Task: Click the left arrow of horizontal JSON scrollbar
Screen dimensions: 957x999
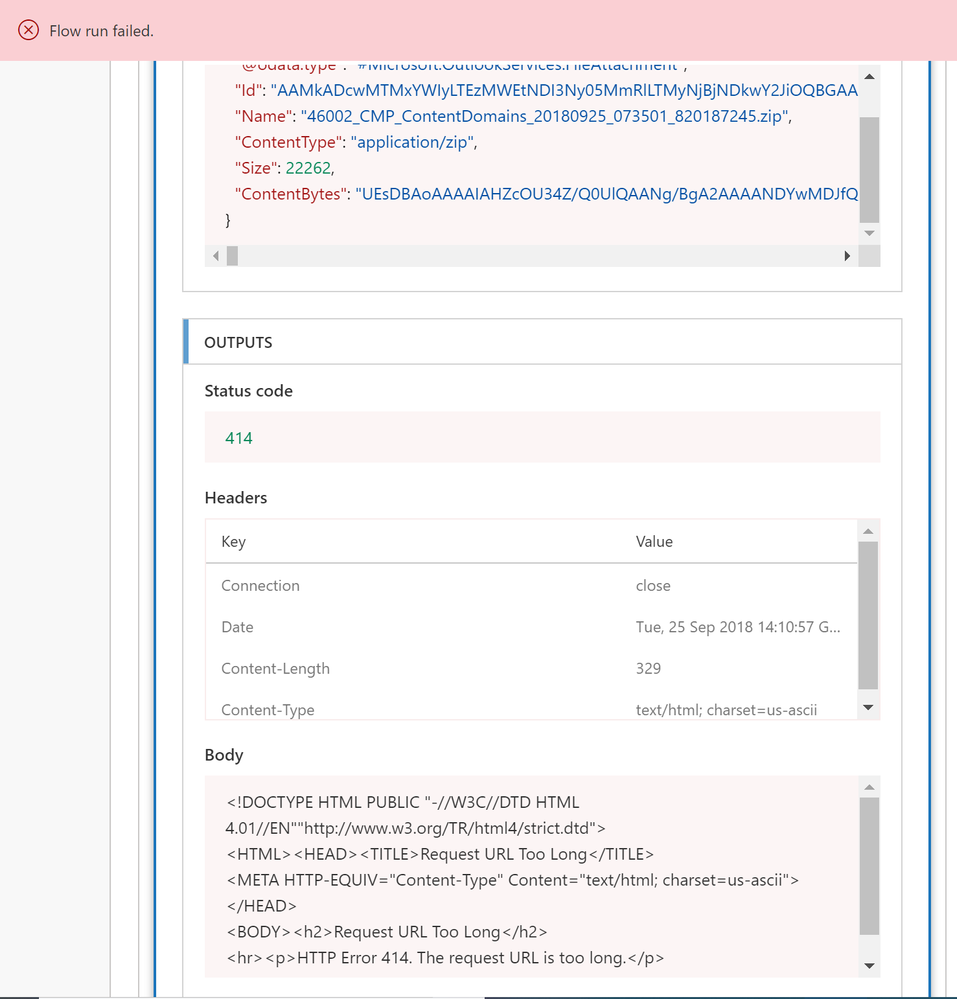Action: [215, 256]
